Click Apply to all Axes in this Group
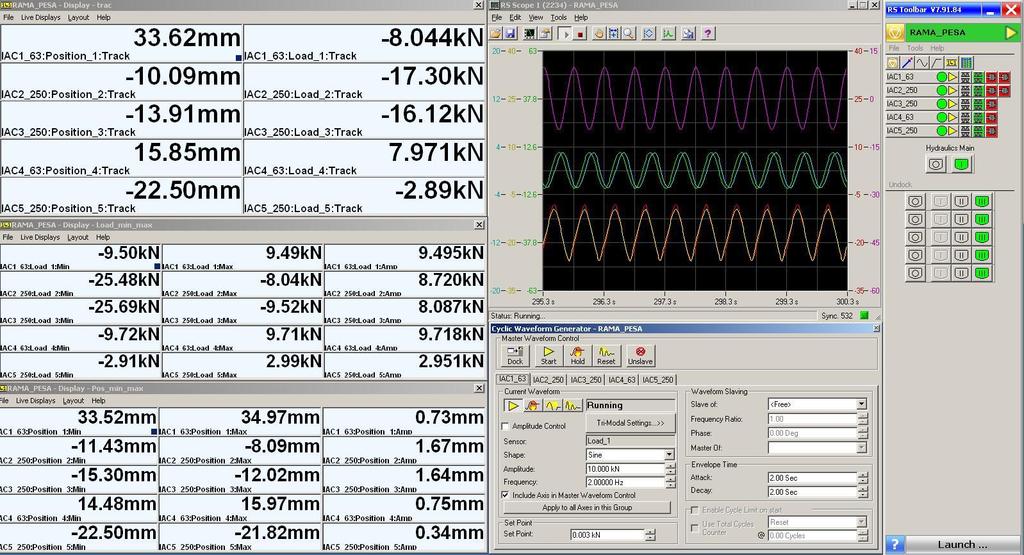The height and width of the screenshot is (555, 1024). 586,507
